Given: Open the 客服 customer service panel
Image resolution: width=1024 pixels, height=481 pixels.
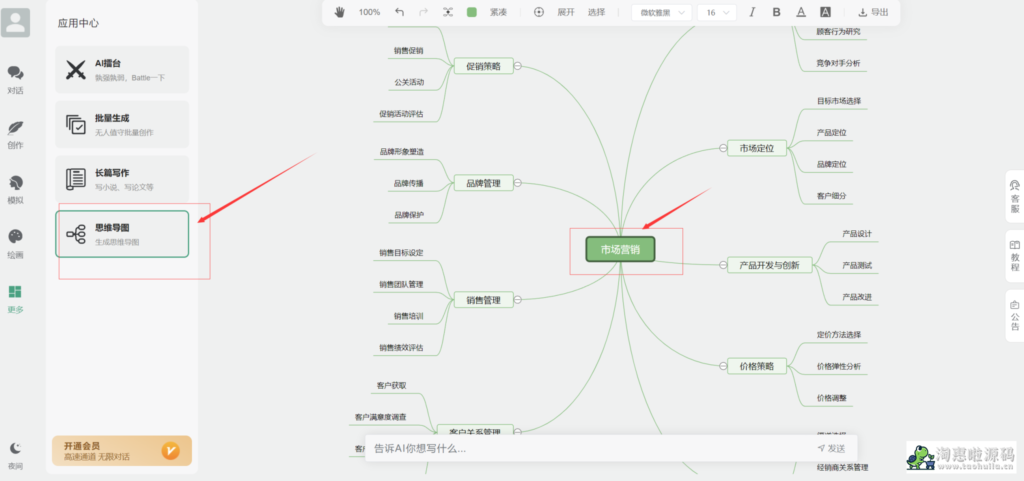Looking at the screenshot, I should pos(1014,196).
